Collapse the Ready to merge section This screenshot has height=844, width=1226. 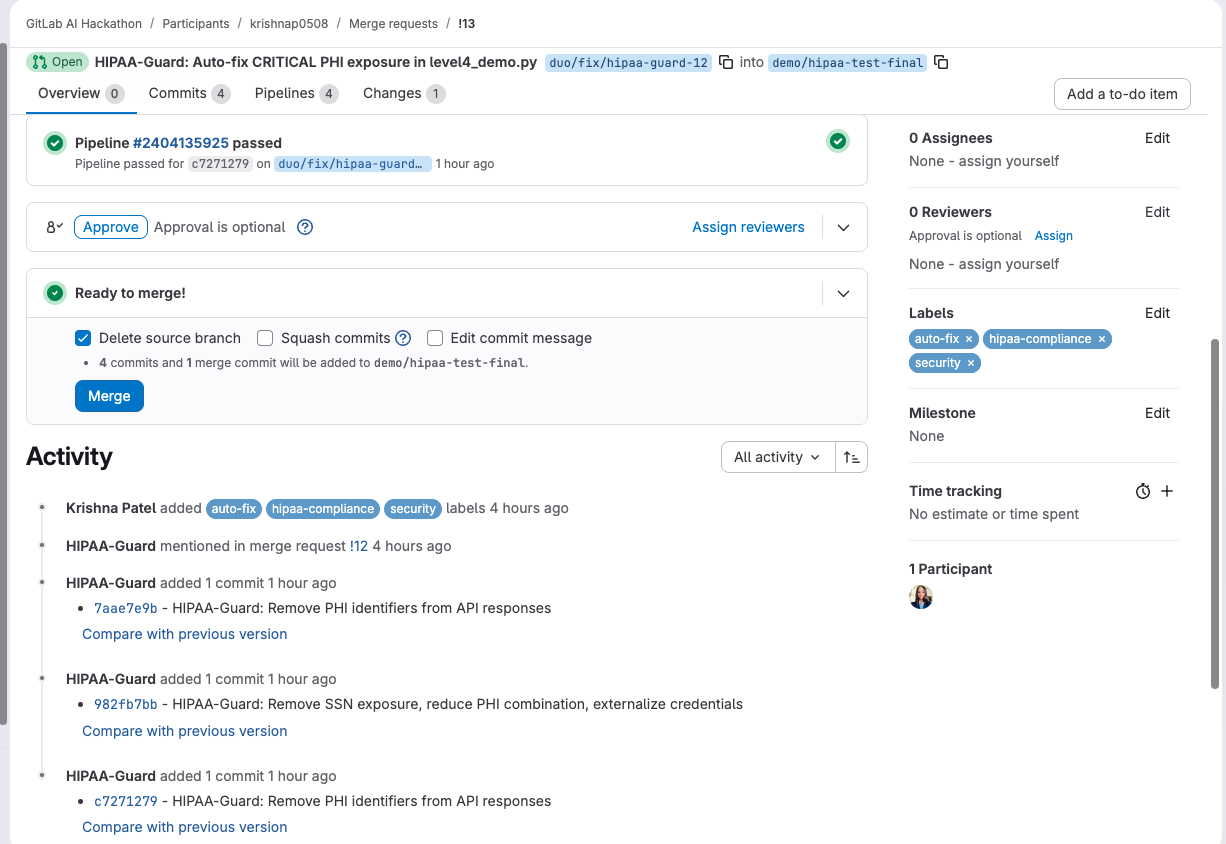(x=843, y=293)
